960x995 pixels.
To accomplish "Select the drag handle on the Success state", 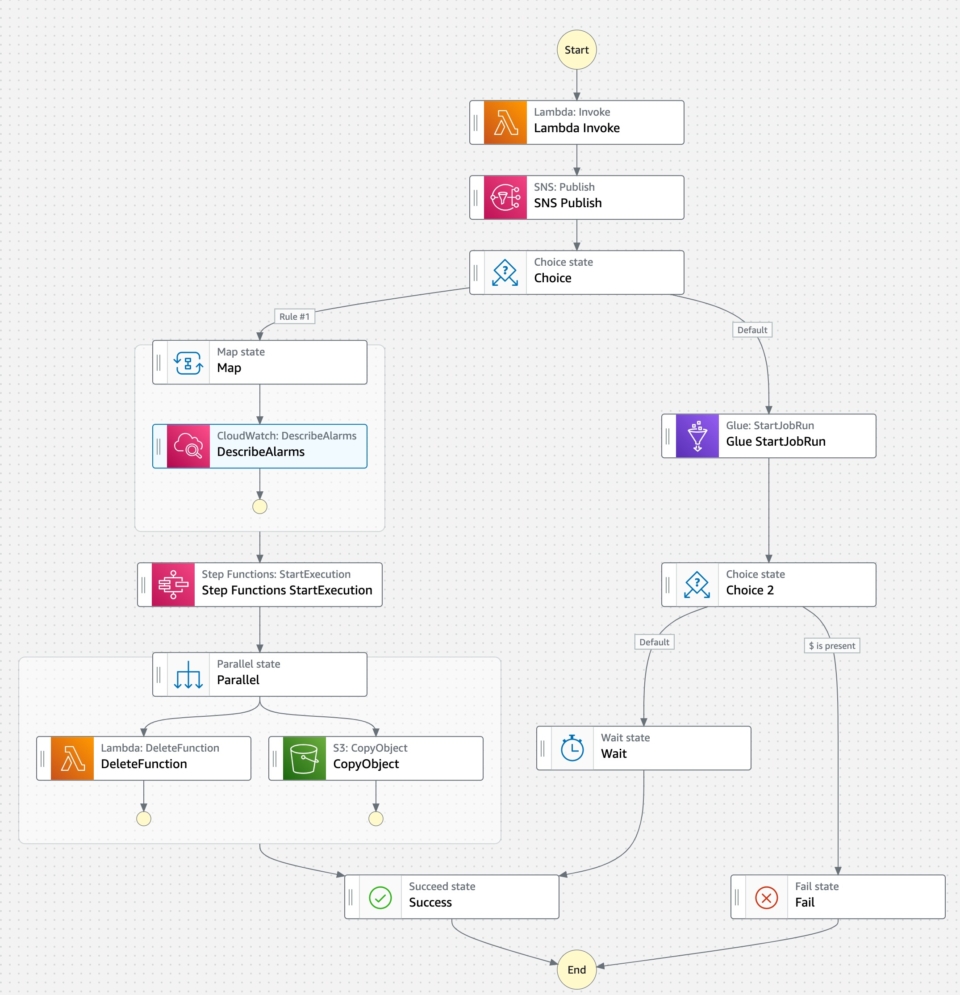I will click(x=351, y=897).
